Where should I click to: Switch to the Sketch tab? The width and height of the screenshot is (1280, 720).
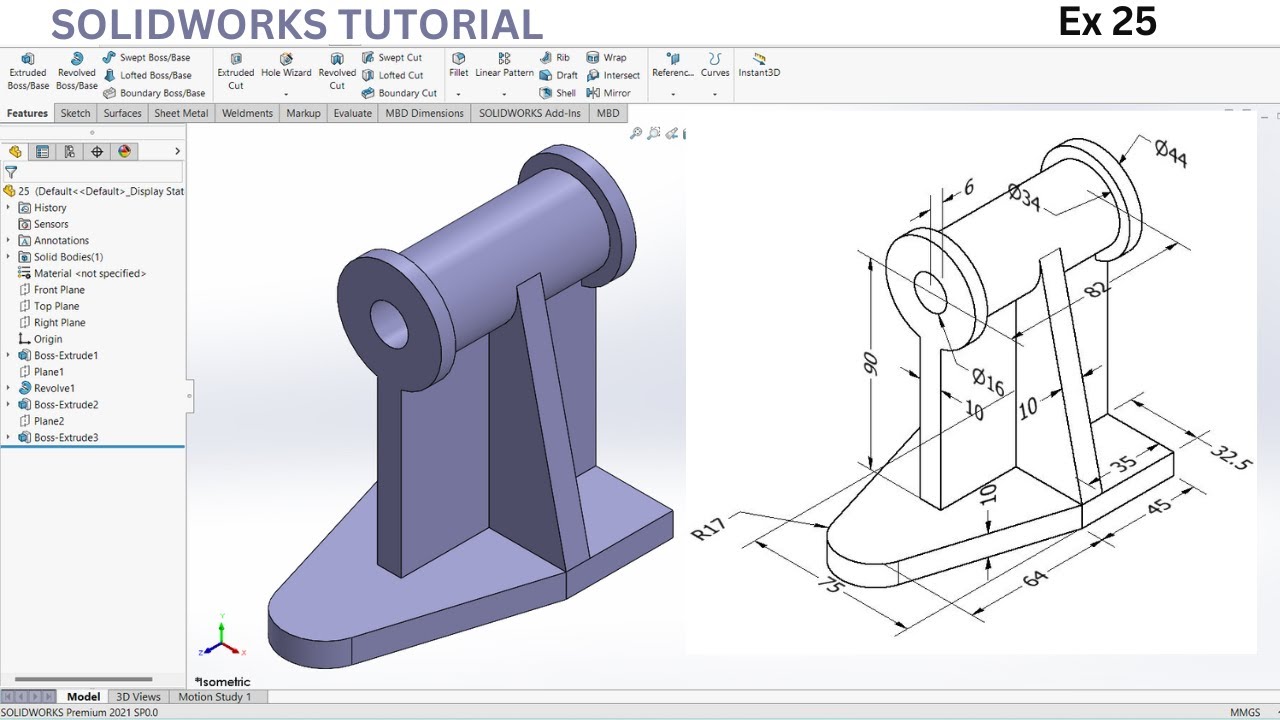[x=75, y=113]
